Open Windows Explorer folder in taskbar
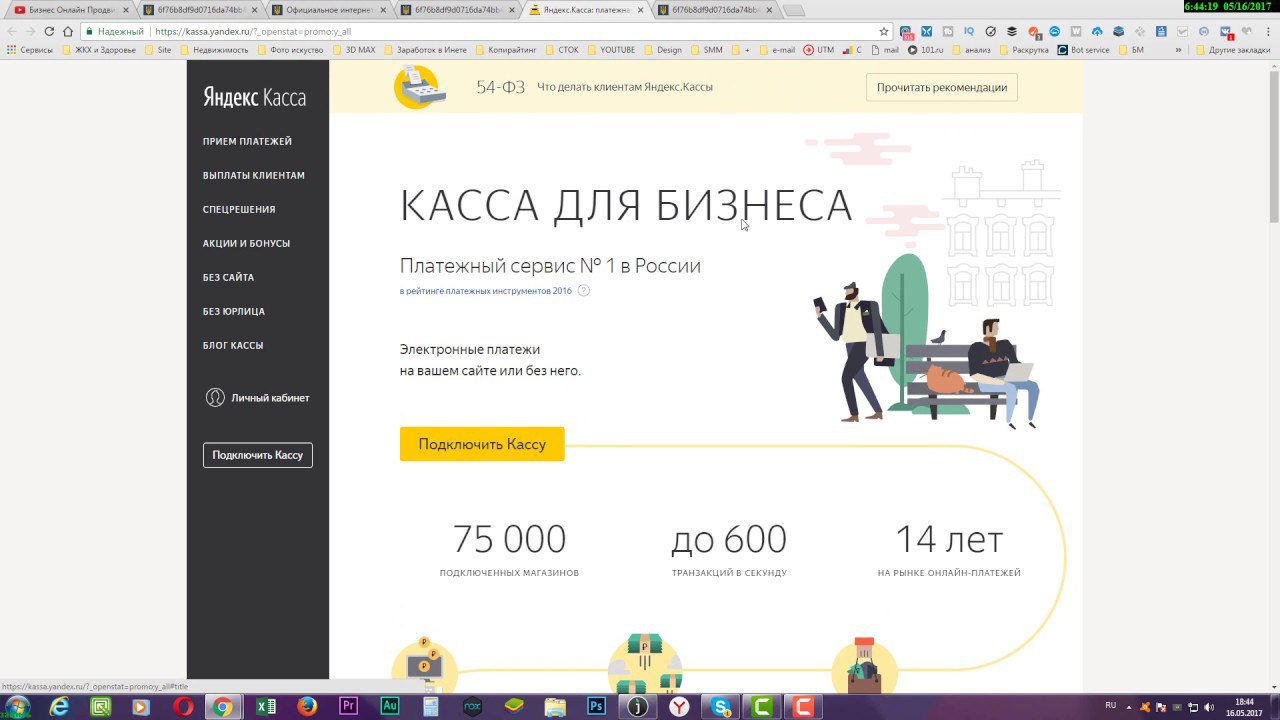The height and width of the screenshot is (720, 1280). pos(555,707)
